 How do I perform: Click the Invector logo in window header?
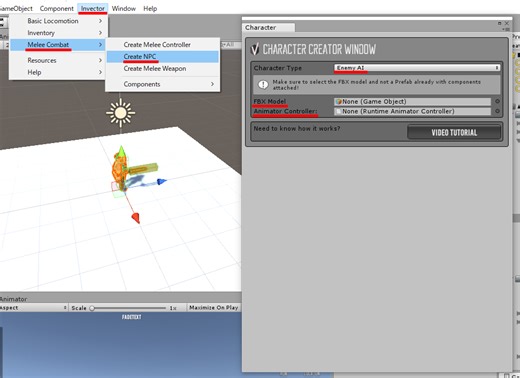pos(255,49)
